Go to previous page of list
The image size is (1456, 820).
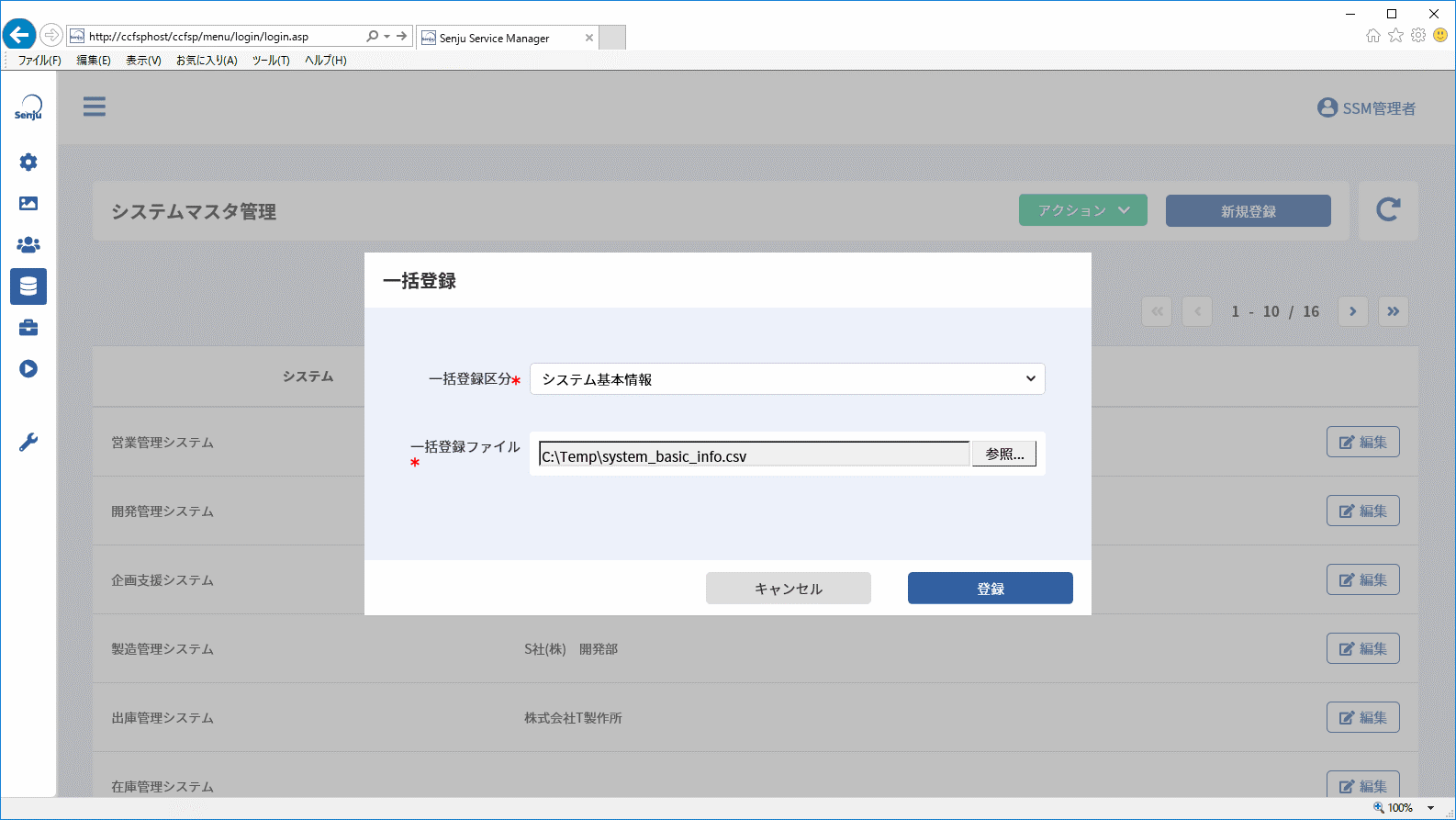click(x=1197, y=311)
